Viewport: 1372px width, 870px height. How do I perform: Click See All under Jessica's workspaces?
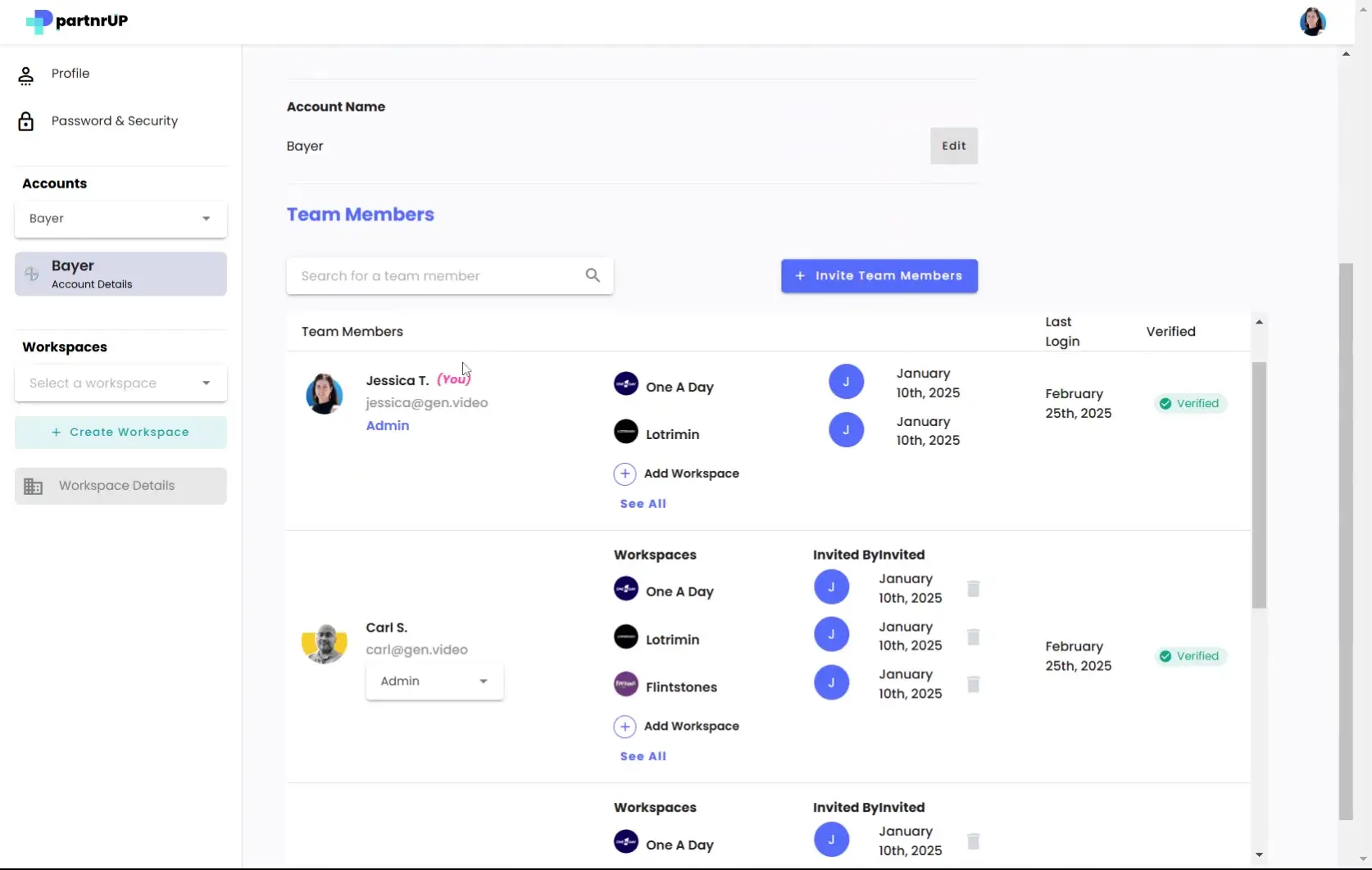pos(643,503)
